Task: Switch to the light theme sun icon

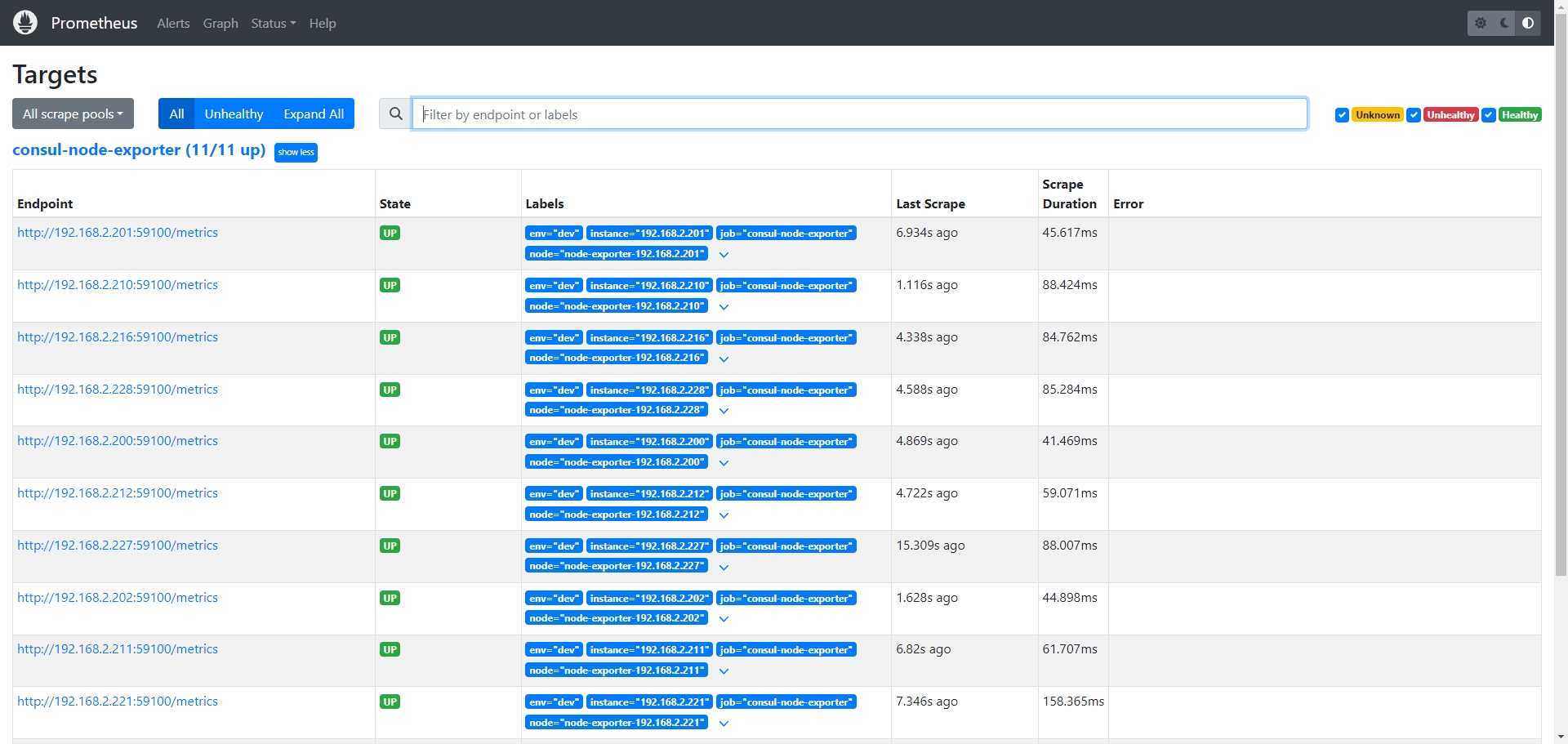Action: 1481,23
